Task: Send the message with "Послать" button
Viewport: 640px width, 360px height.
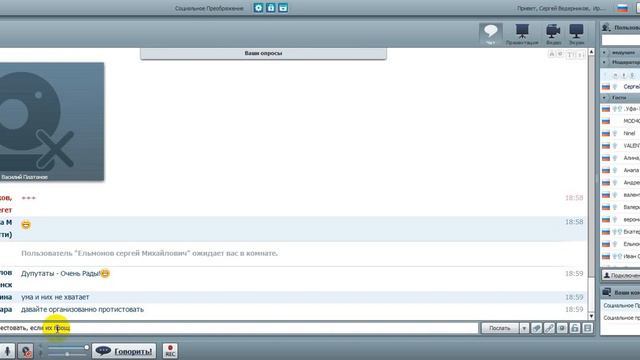Action: click(x=500, y=328)
